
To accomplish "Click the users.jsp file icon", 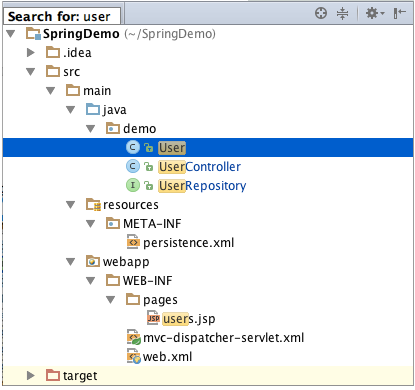I will point(153,318).
